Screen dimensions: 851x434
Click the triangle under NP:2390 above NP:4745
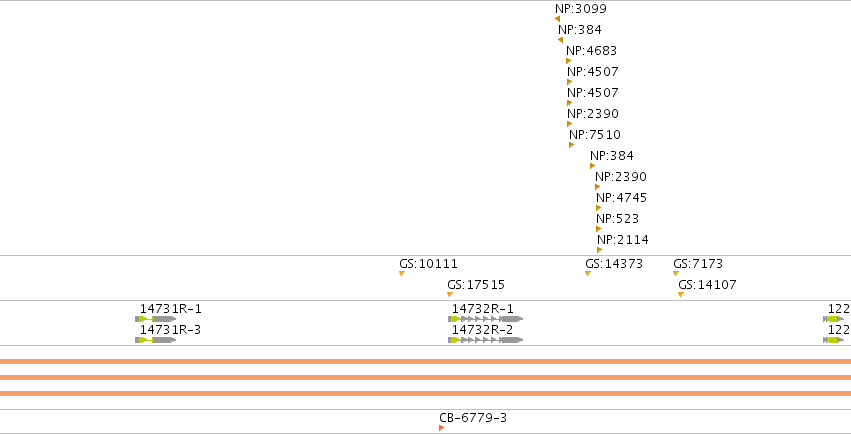pos(598,187)
